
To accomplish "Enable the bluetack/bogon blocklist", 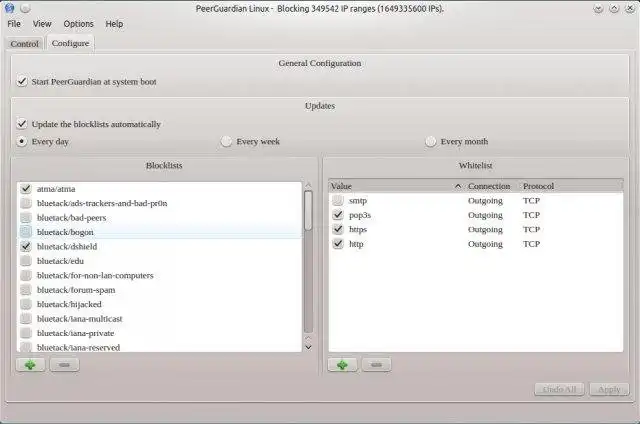I will point(26,232).
